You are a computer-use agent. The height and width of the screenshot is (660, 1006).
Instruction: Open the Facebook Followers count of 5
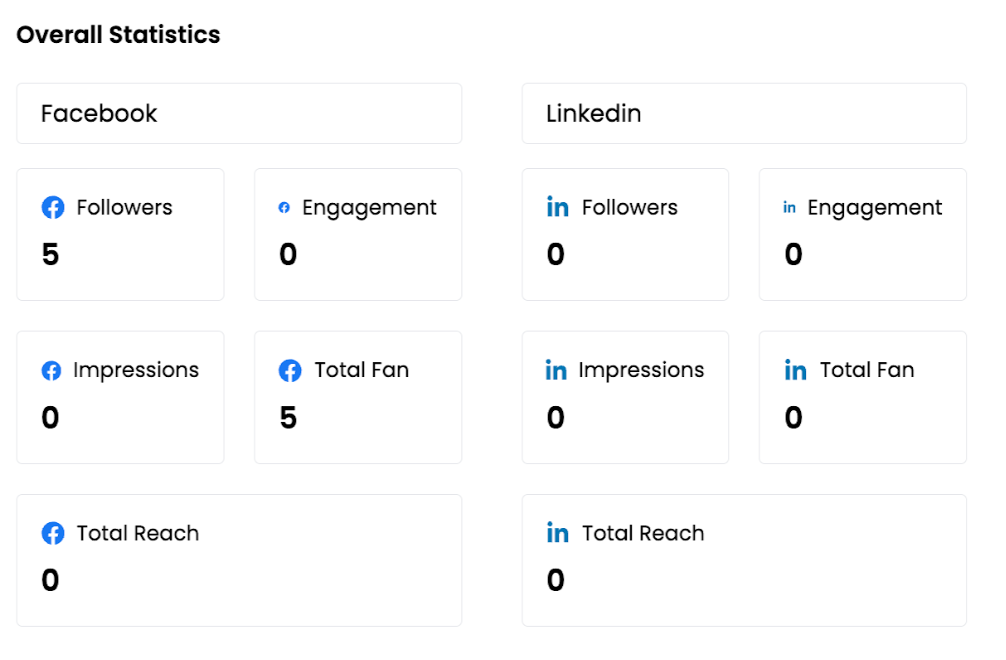(50, 255)
